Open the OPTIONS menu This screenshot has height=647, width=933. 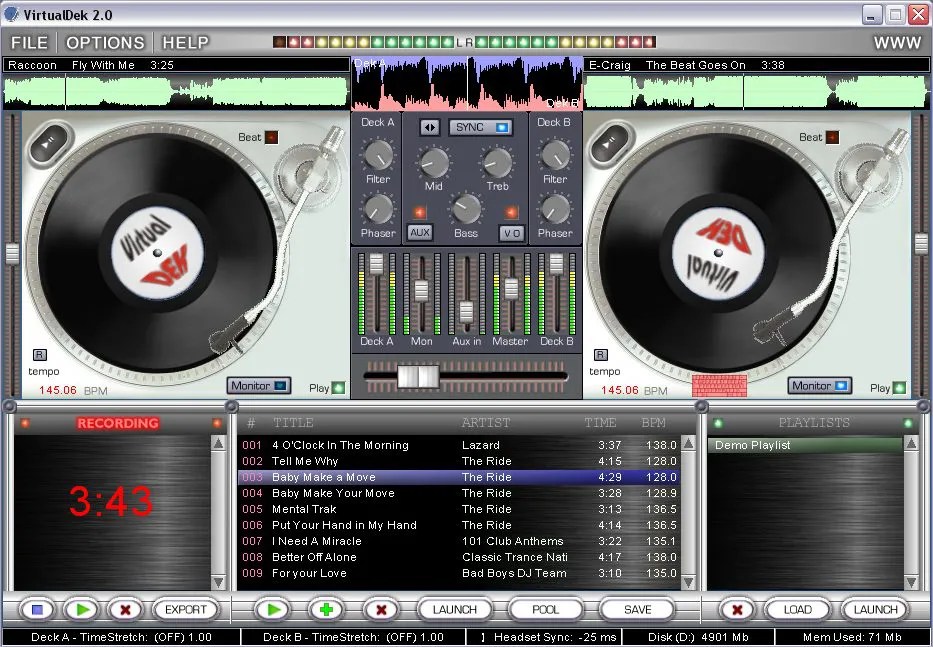point(105,42)
